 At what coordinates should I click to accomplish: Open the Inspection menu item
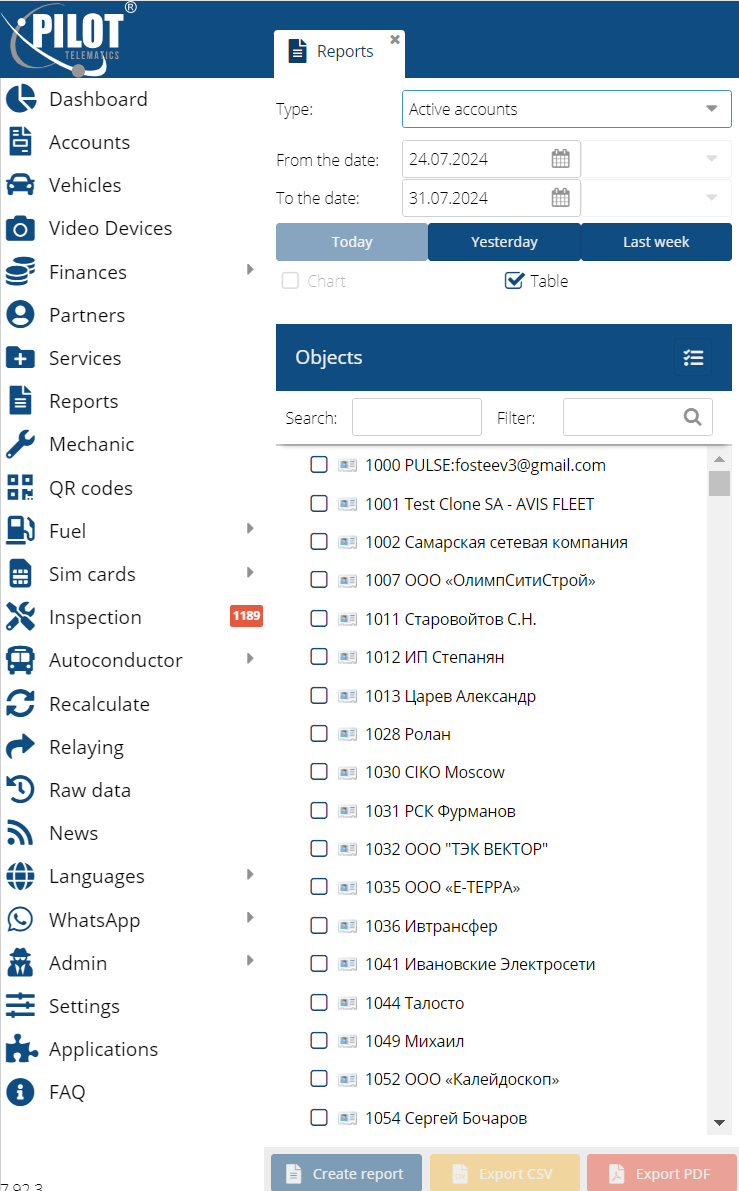(95, 618)
